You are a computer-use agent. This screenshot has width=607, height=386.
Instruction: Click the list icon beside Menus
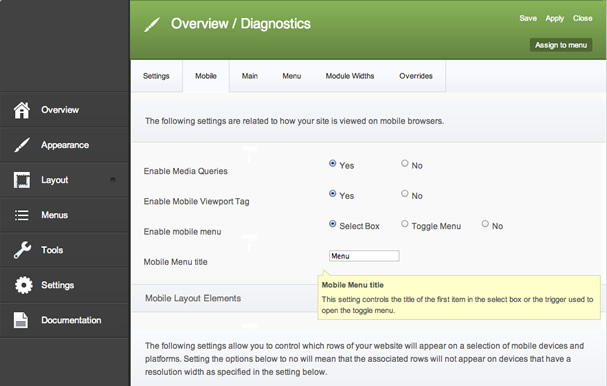click(x=22, y=215)
